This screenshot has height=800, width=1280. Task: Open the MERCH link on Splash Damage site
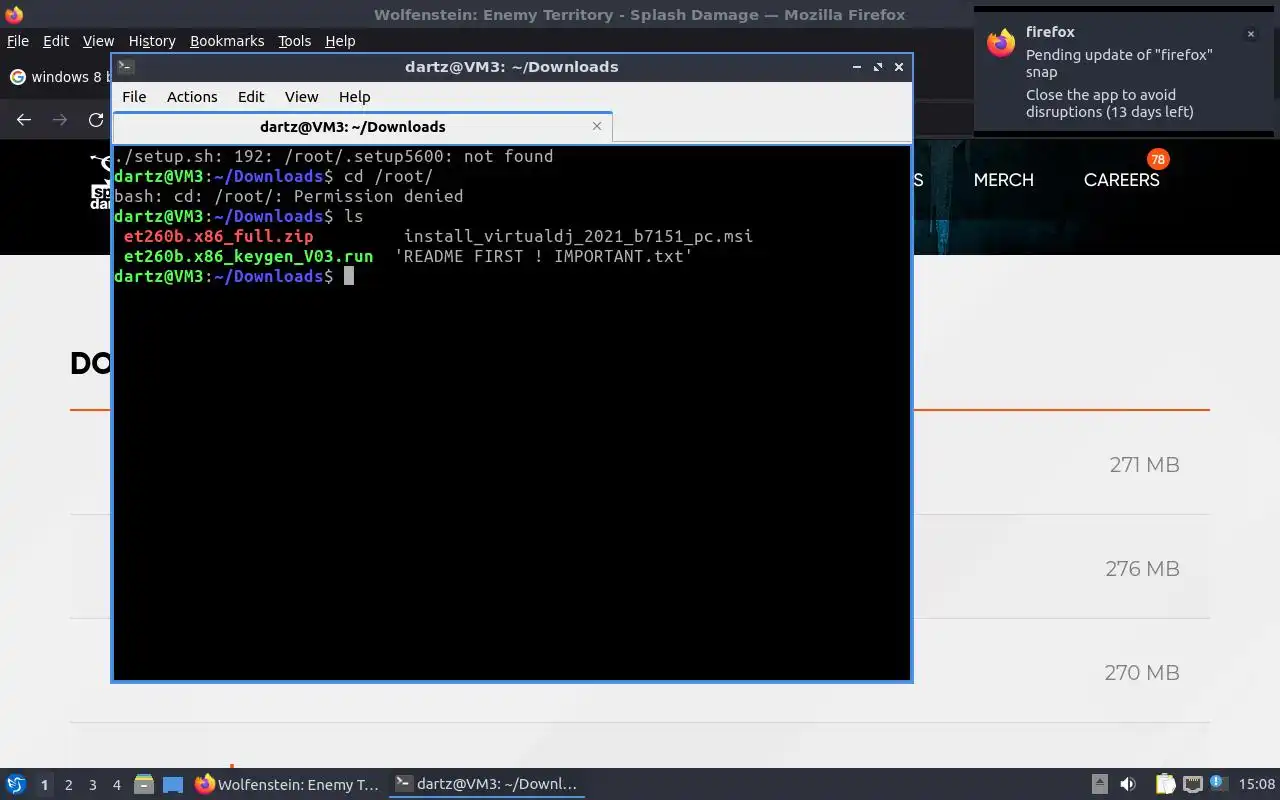[1003, 180]
